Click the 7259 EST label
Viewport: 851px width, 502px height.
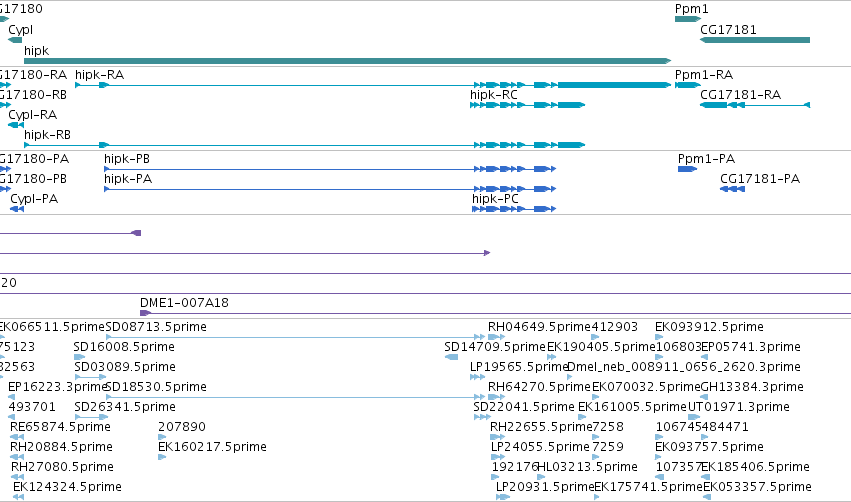(608, 447)
